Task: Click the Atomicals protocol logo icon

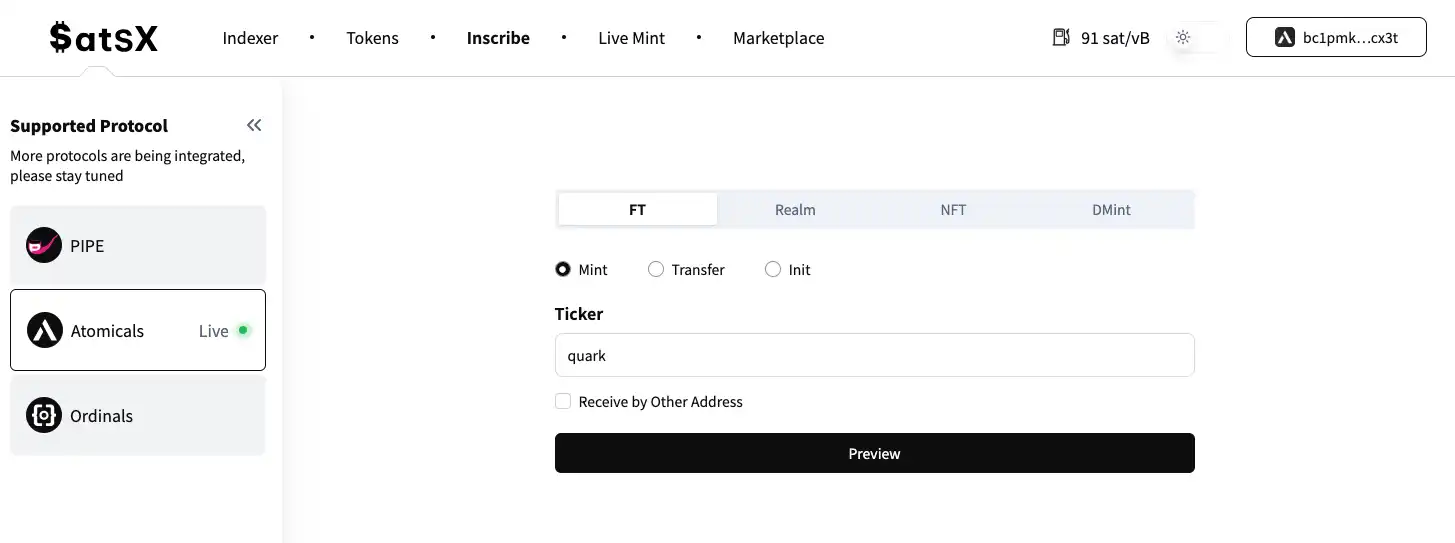Action: (44, 330)
